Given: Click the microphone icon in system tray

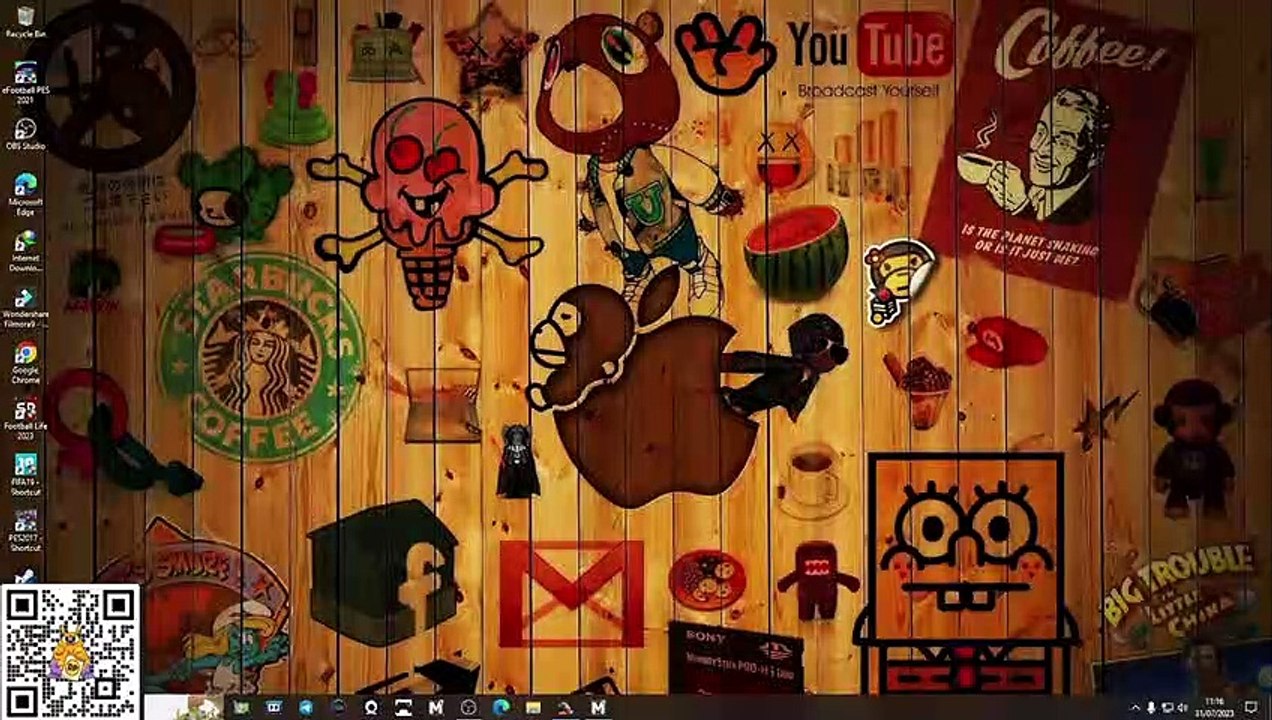Looking at the screenshot, I should click(x=1152, y=707).
